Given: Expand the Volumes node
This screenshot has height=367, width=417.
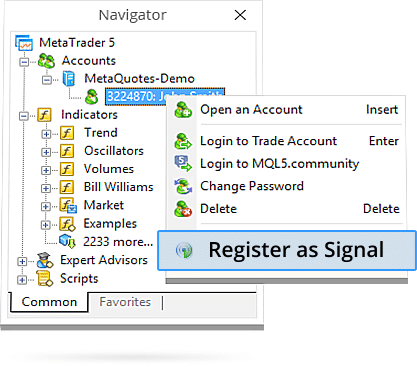Looking at the screenshot, I should coord(46,170).
